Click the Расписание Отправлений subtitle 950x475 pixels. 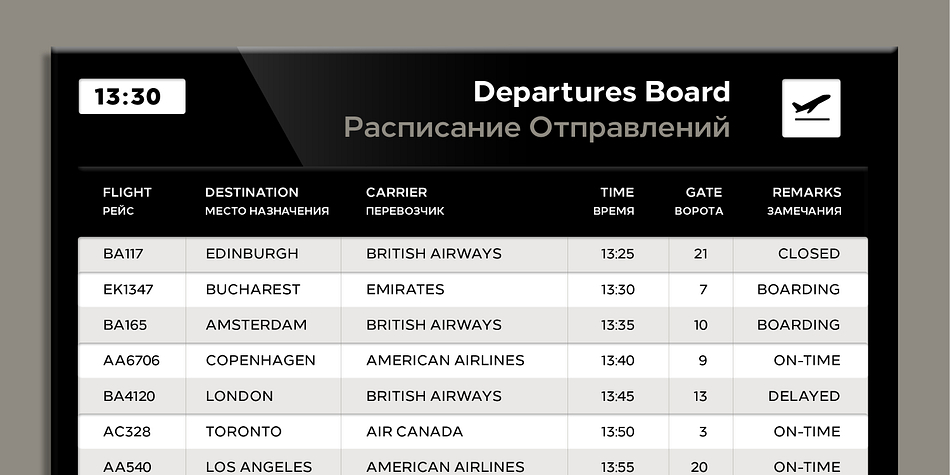click(537, 128)
